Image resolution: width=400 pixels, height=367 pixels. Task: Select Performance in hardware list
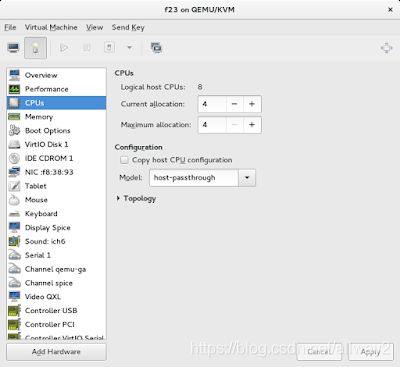click(56, 89)
